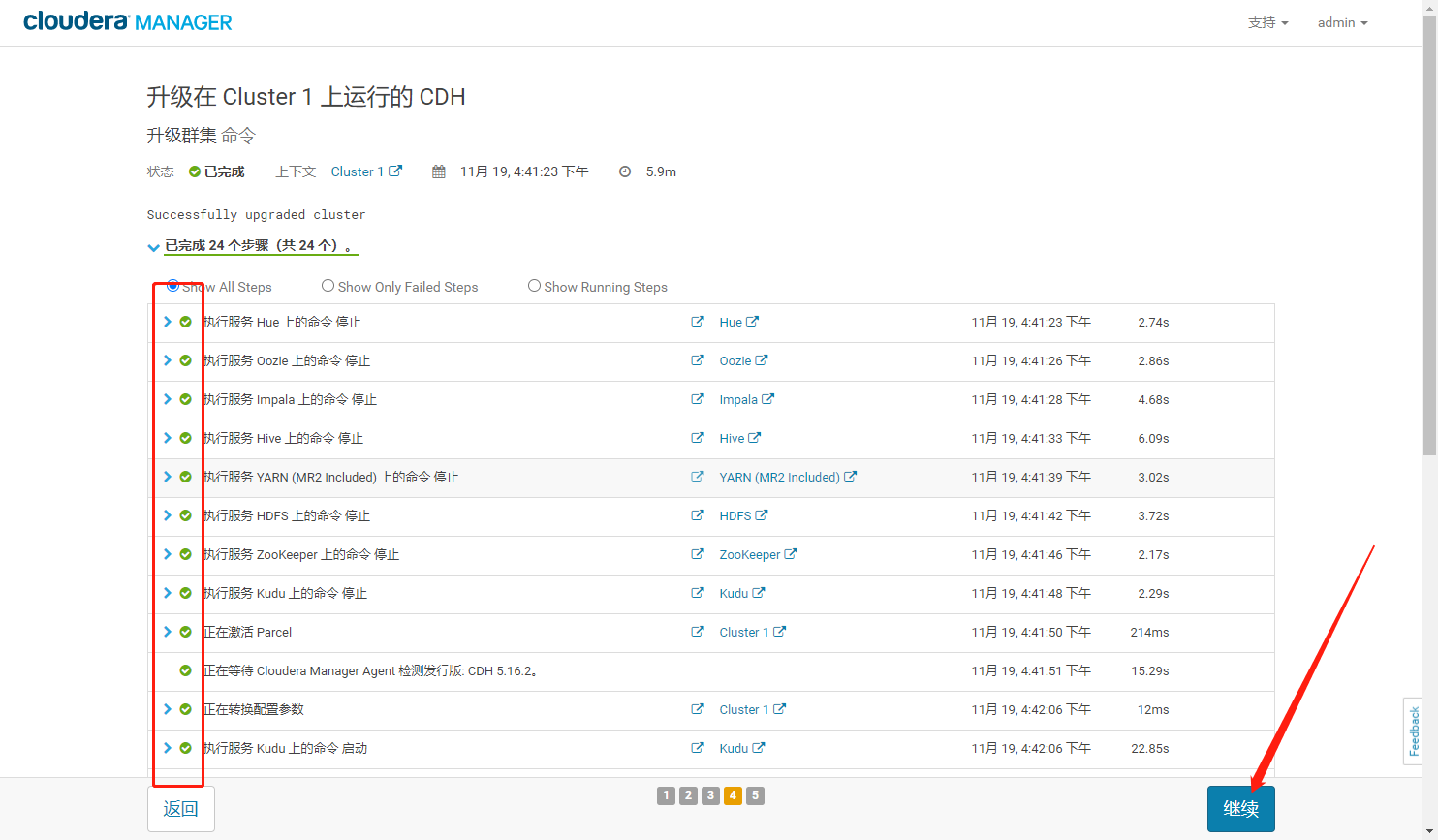
Task: Click Cloudera Manager logo
Action: coord(128,21)
